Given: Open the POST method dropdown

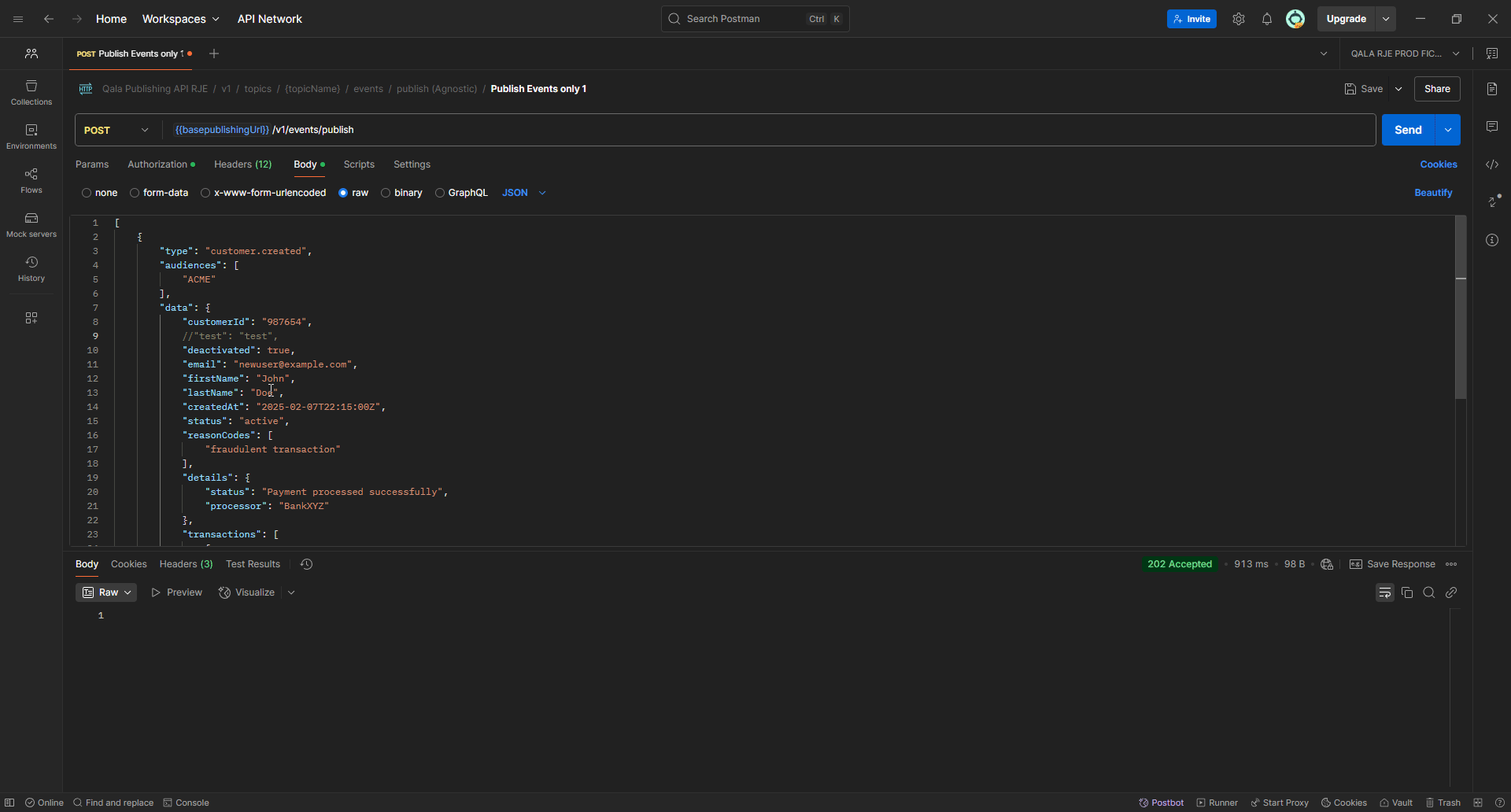Looking at the screenshot, I should 116,130.
